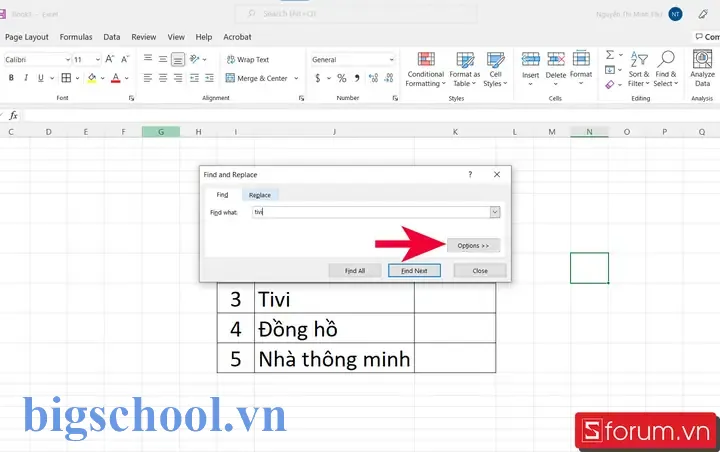Apply Comma style

click(x=357, y=78)
